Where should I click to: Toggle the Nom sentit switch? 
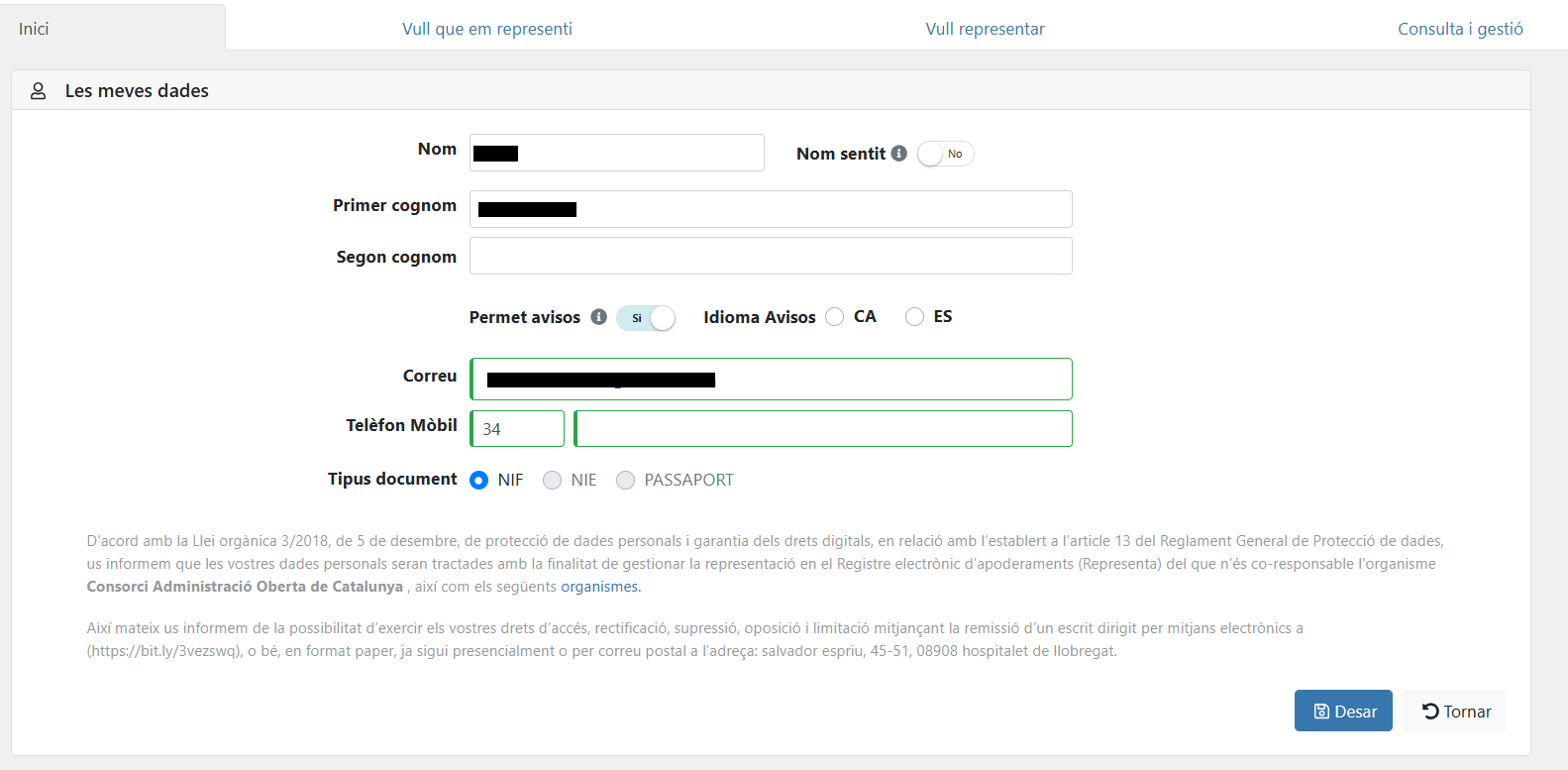pos(946,154)
